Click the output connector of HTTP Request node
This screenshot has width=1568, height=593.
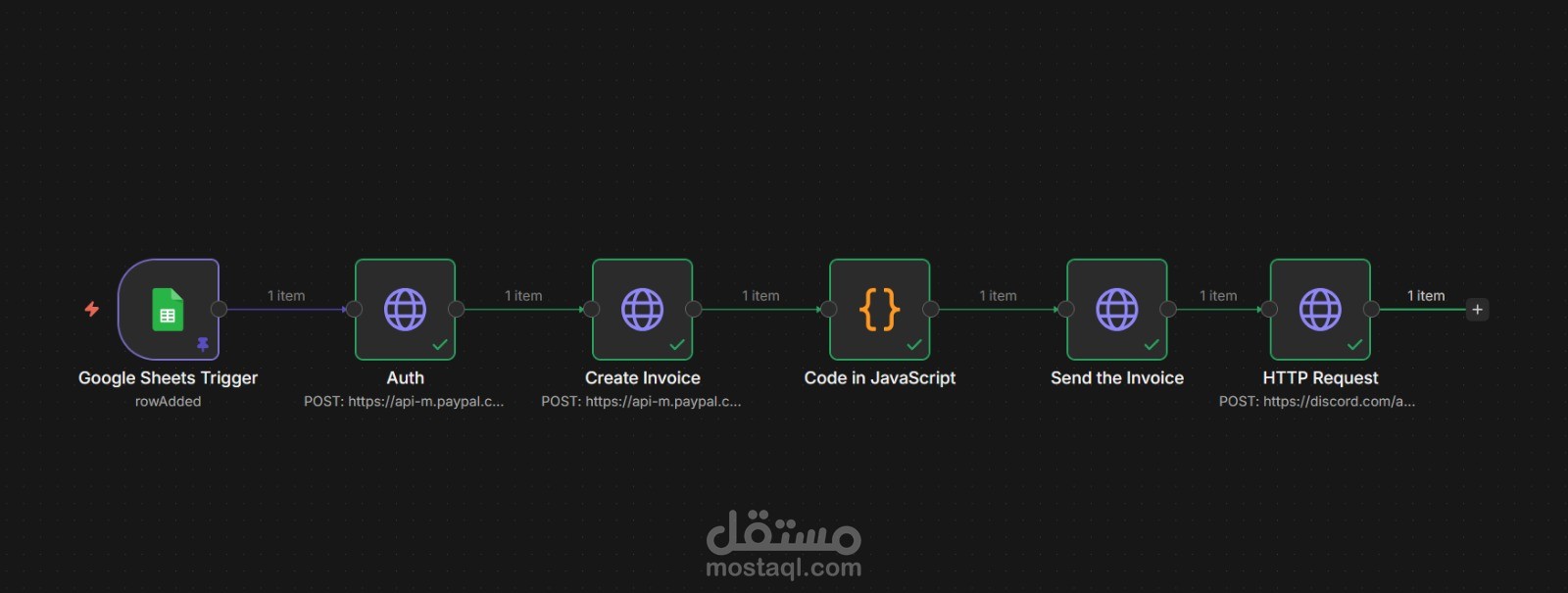1372,310
